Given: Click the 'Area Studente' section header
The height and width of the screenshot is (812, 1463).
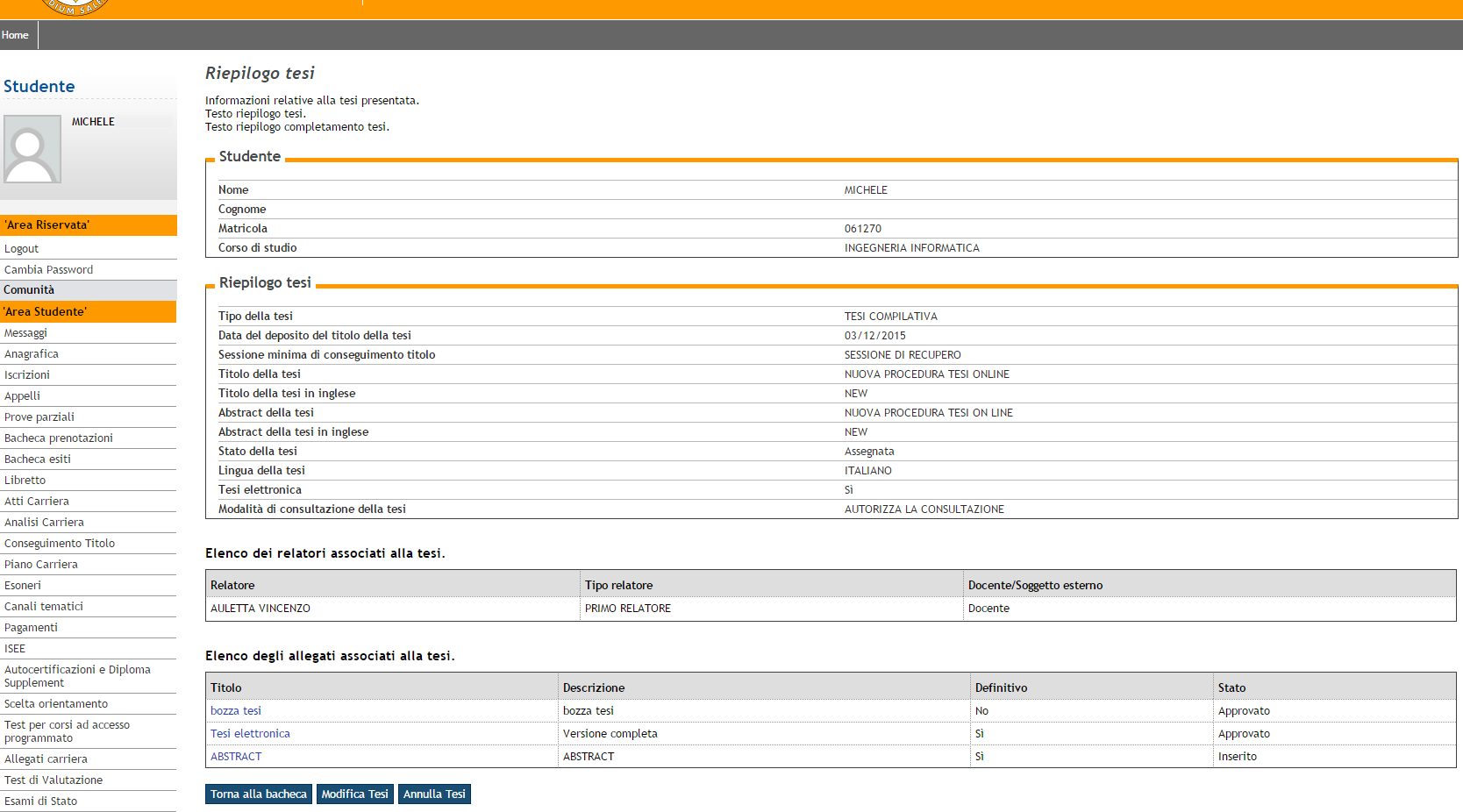Looking at the screenshot, I should [89, 312].
